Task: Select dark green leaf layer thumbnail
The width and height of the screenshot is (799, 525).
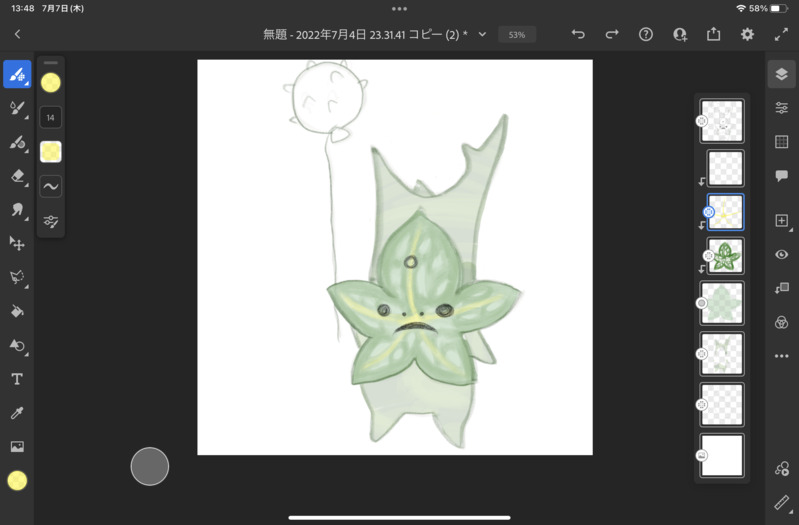Action: (725, 256)
